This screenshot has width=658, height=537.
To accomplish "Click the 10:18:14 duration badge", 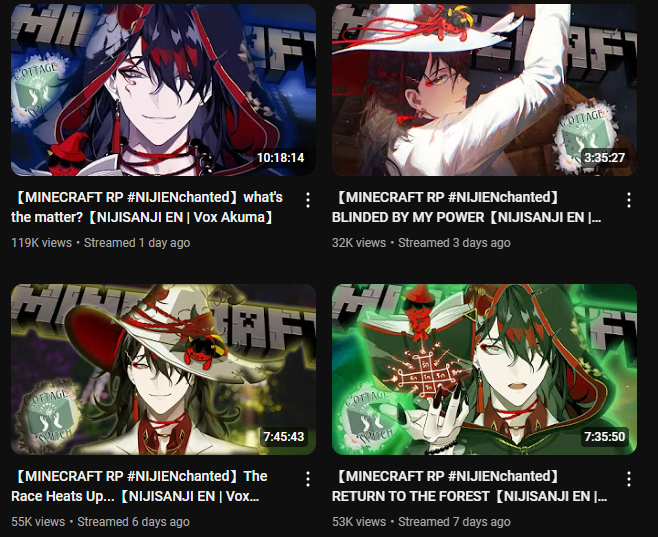I will click(280, 158).
